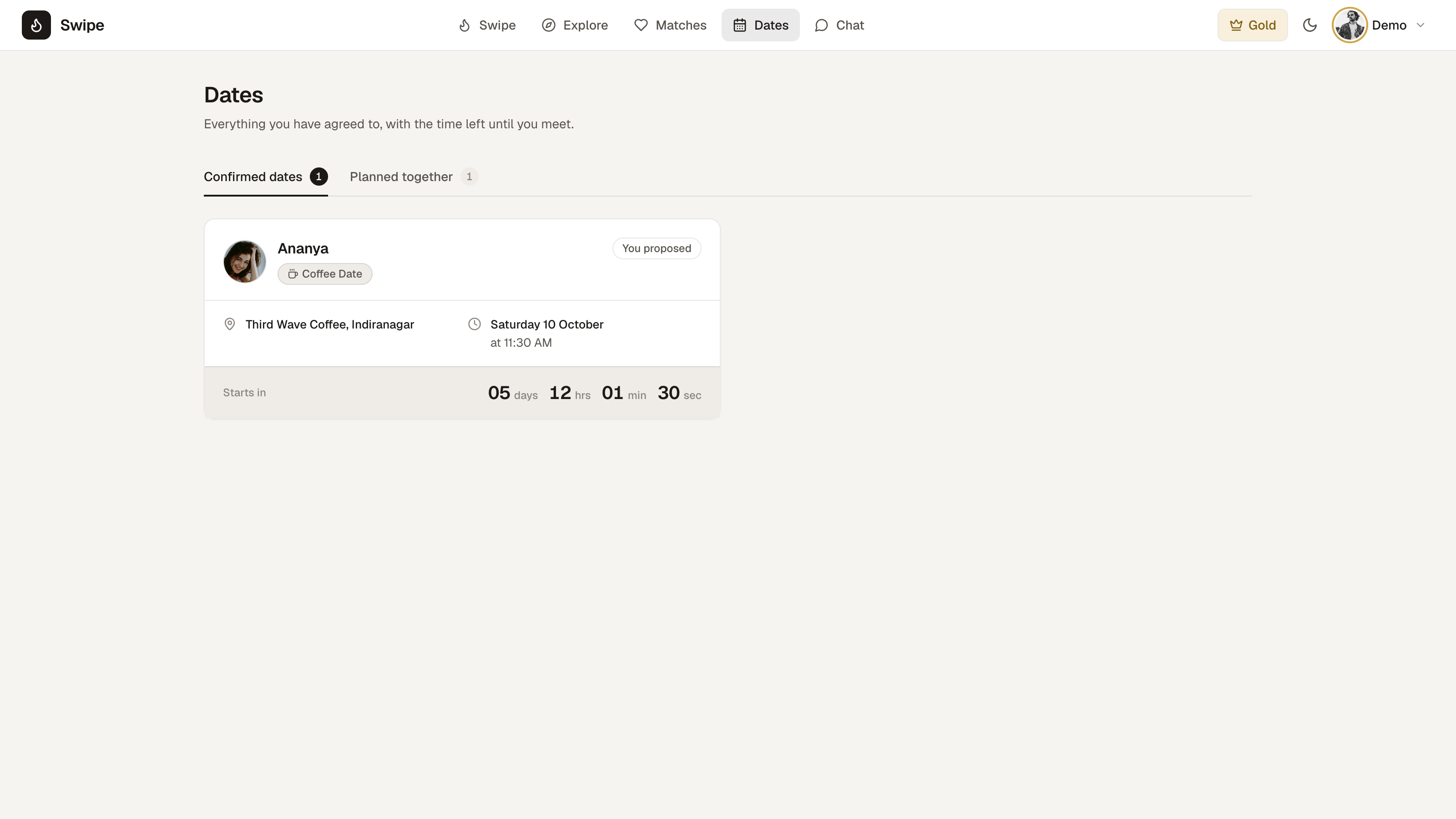Open the Matches page
Screen dimensions: 1456x819
tap(670, 25)
